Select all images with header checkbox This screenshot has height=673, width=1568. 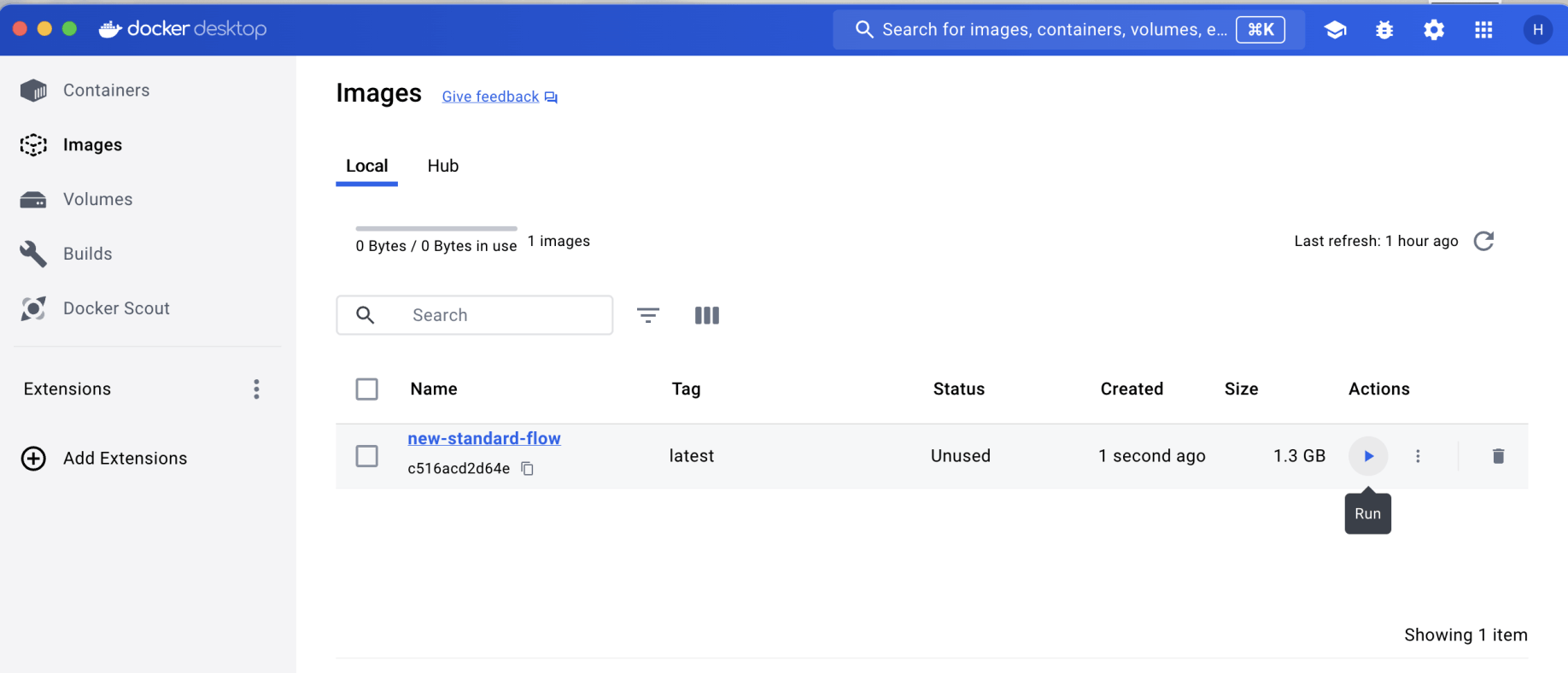tap(367, 389)
